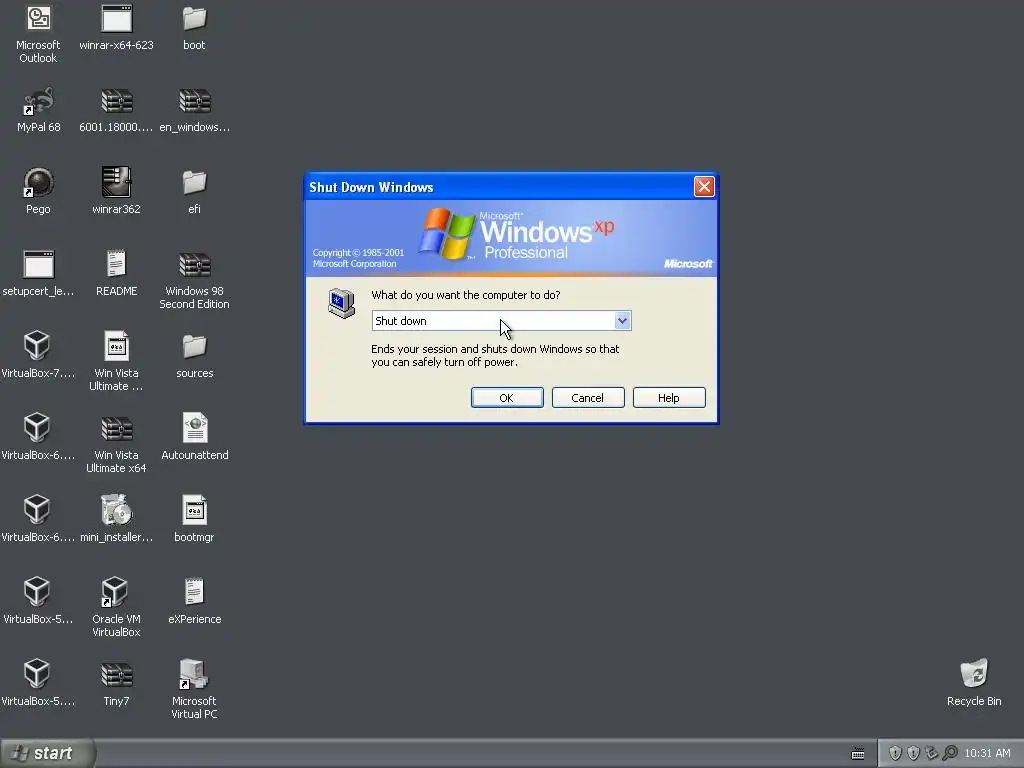1024x768 pixels.
Task: Launch the MyPal 68 browser shortcut
Action: [38, 101]
